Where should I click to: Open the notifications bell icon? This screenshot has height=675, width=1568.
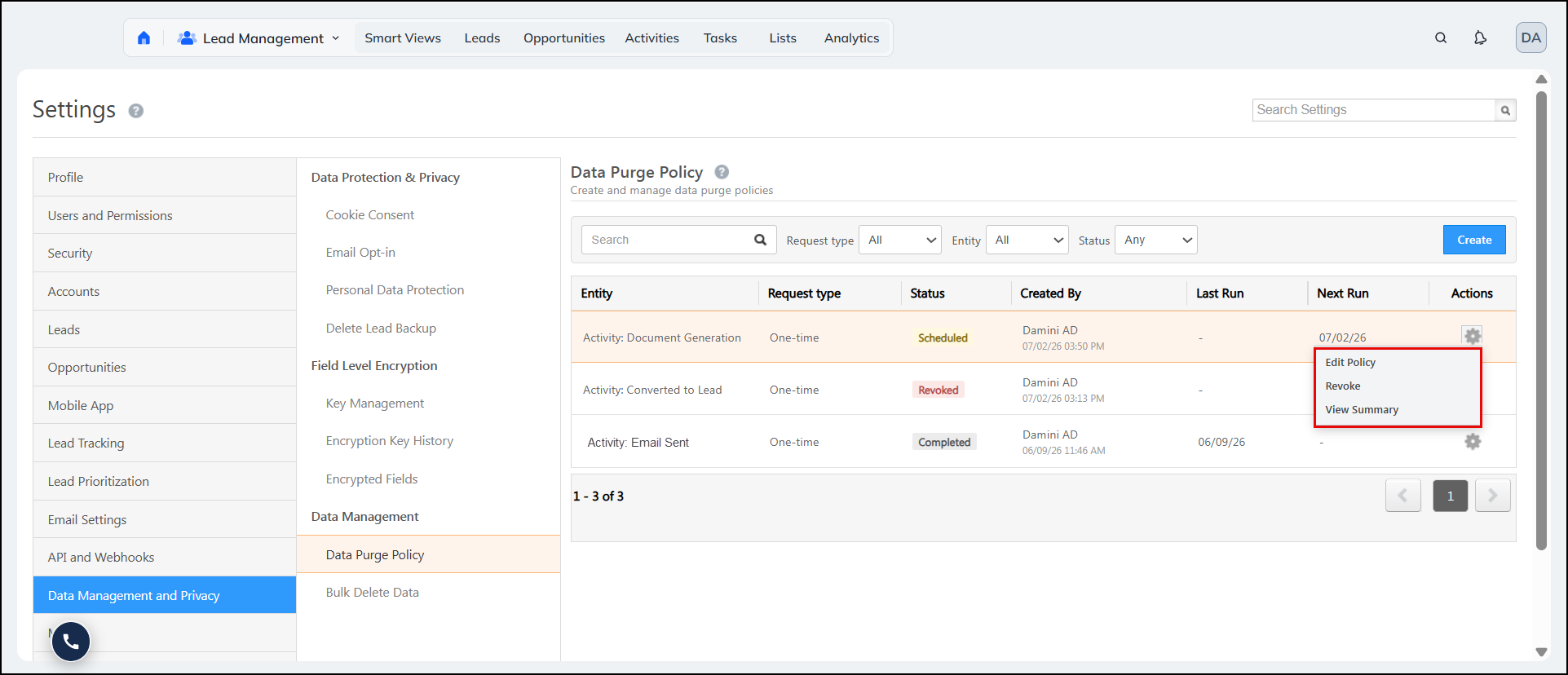click(1480, 38)
